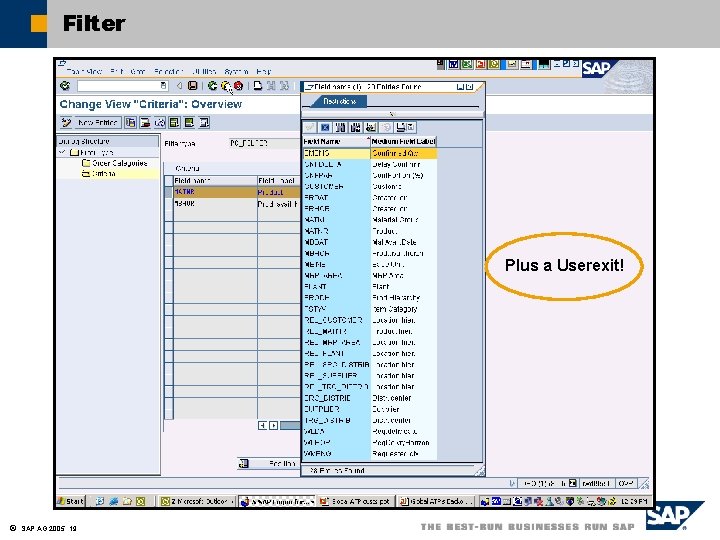The width and height of the screenshot is (720, 540).
Task: Click the grayed checkmark Copy icon in popup
Action: (x=310, y=127)
